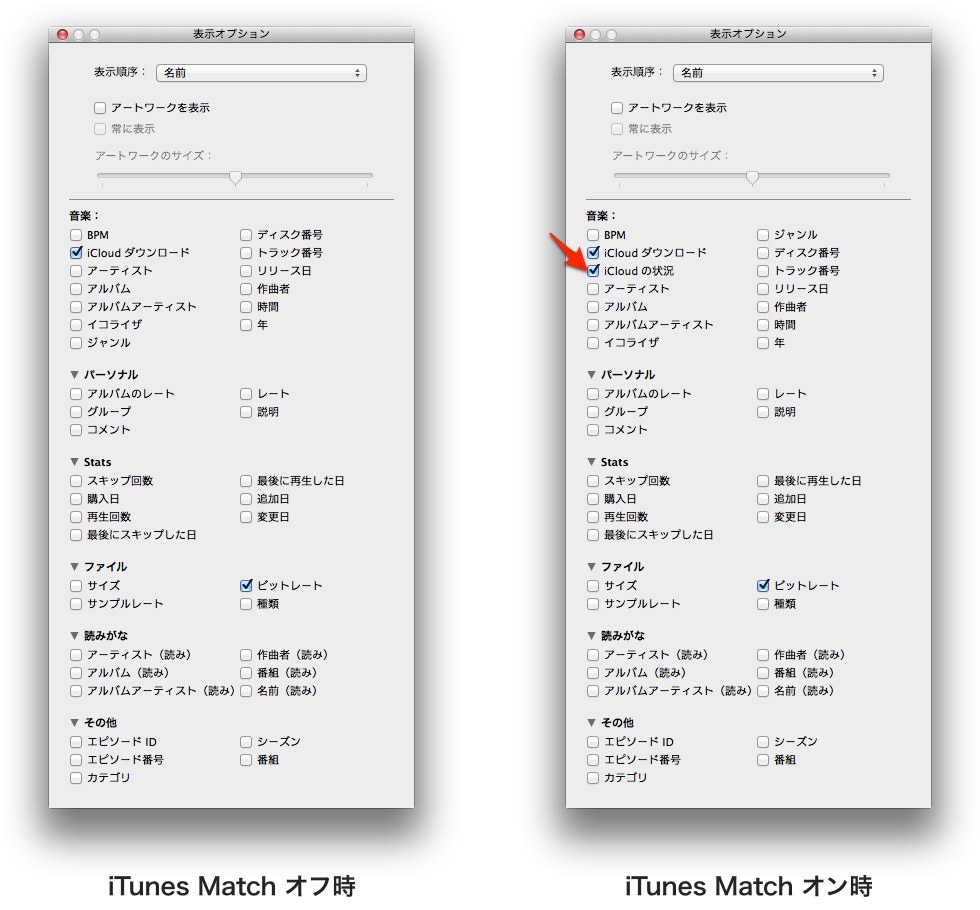Collapse 読みがな section in left window
The width and height of the screenshot is (980, 910).
point(74,635)
